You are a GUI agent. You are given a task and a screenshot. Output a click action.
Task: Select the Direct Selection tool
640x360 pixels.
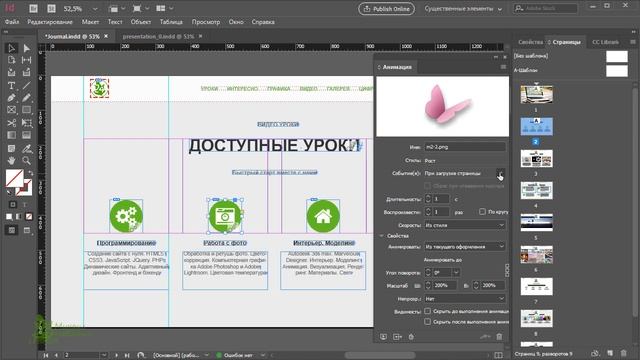point(27,48)
